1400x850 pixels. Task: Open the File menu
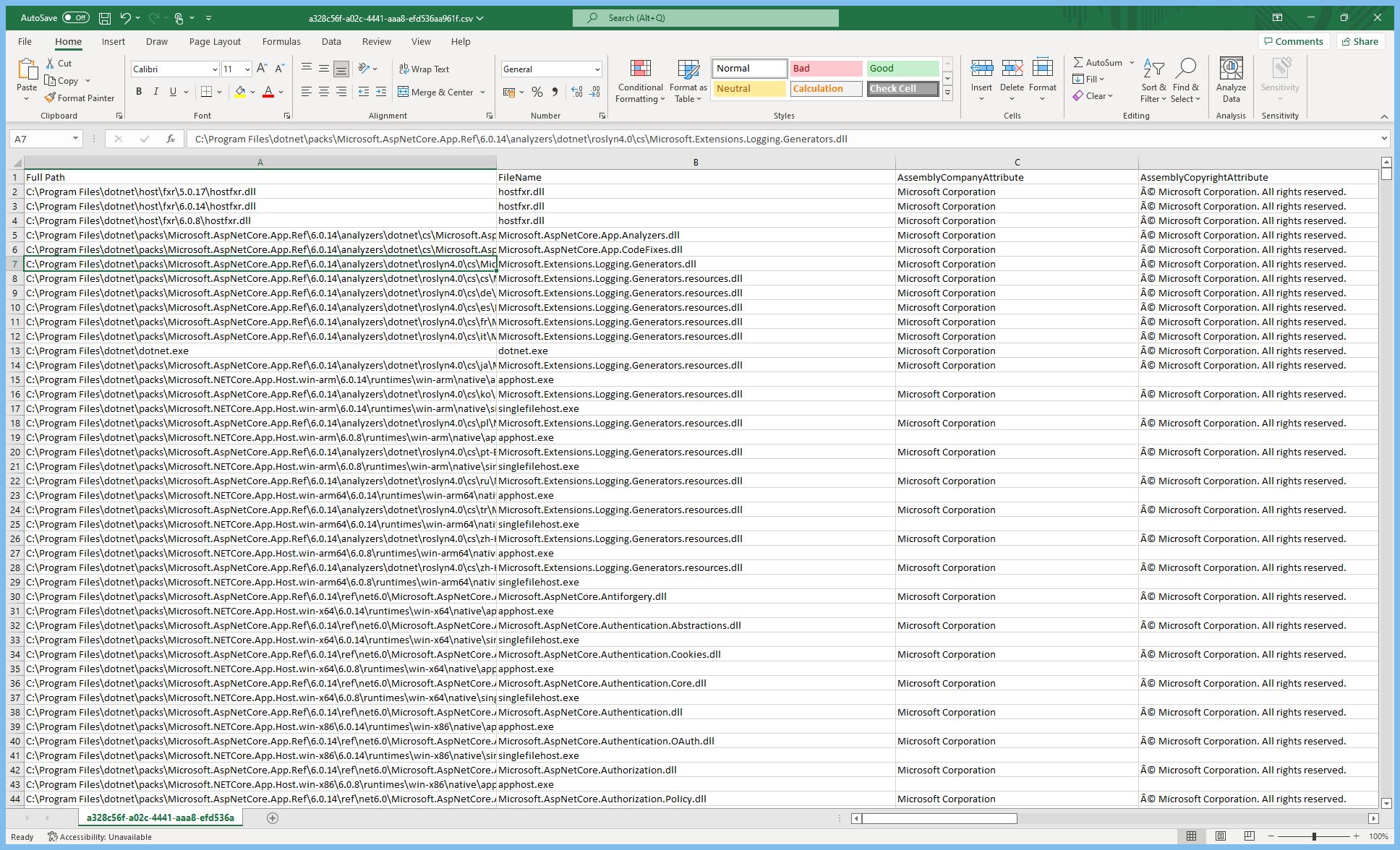(25, 41)
